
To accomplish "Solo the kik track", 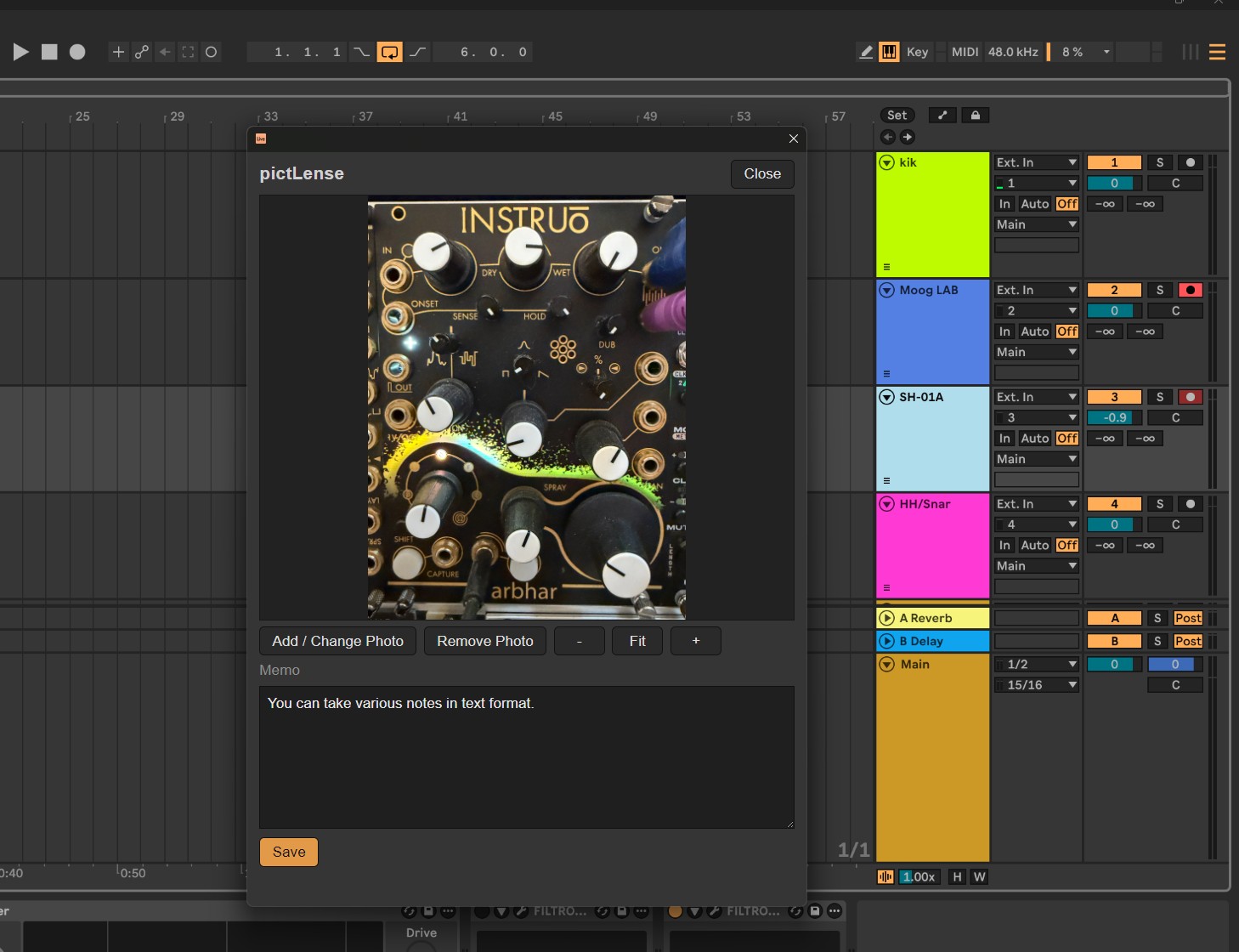I will [x=1160, y=162].
